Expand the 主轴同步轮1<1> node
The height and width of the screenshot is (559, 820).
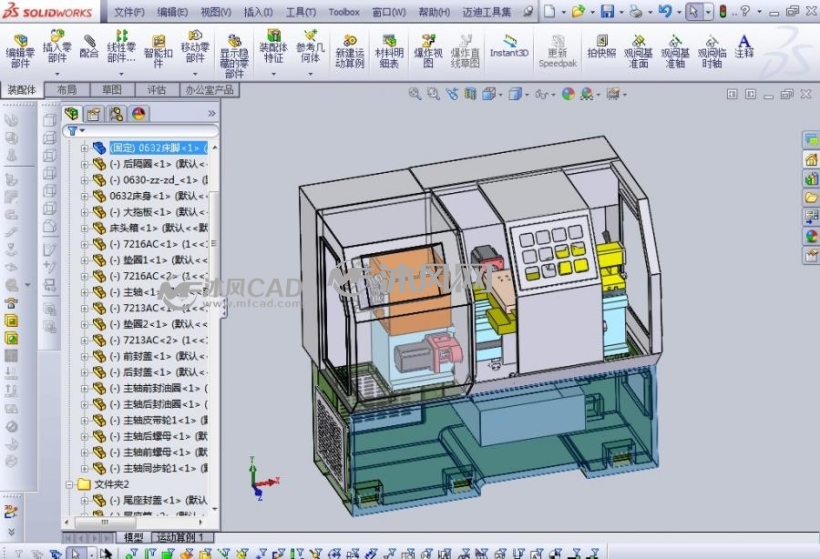(x=84, y=468)
